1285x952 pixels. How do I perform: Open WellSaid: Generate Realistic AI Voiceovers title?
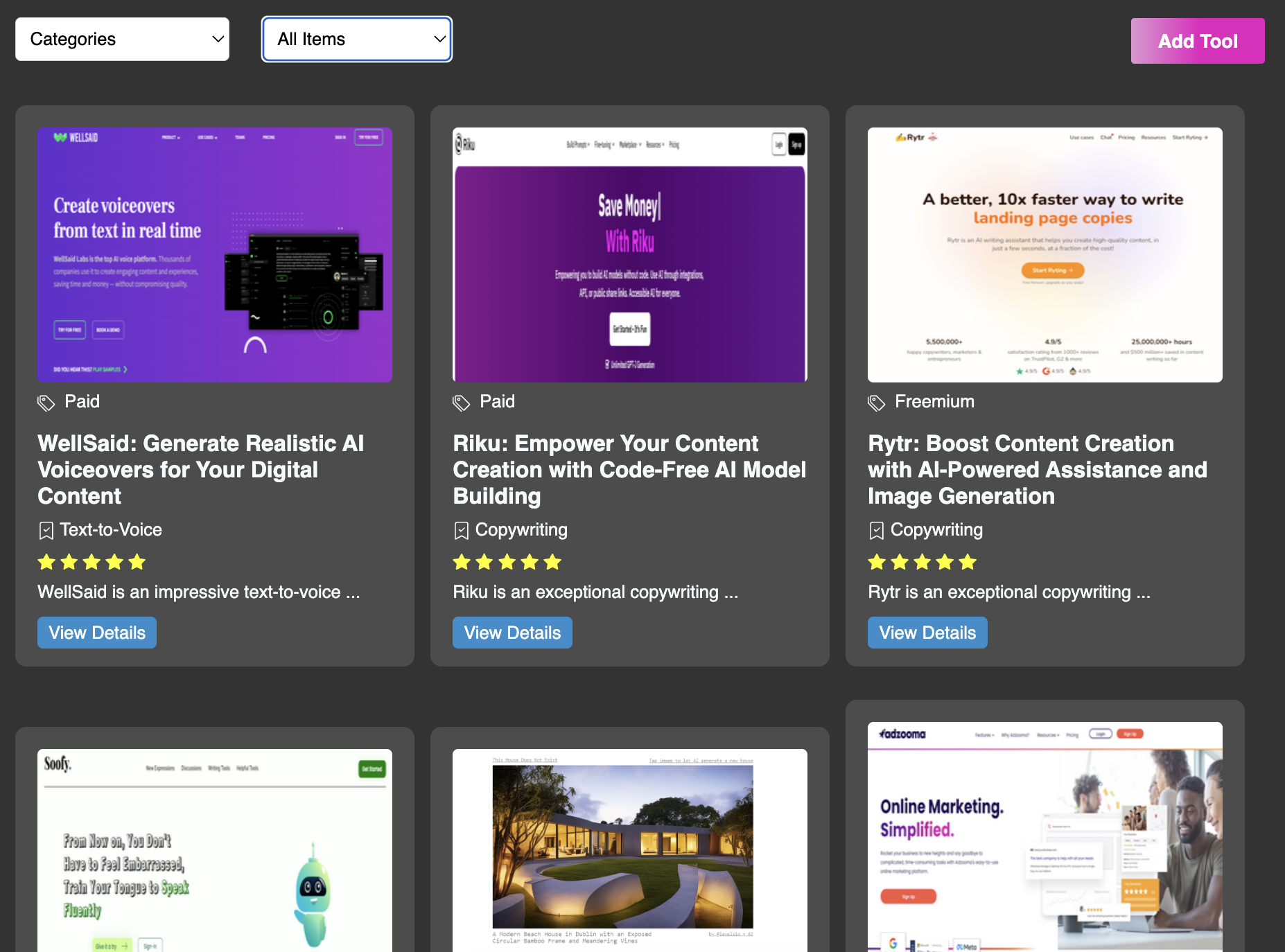201,470
